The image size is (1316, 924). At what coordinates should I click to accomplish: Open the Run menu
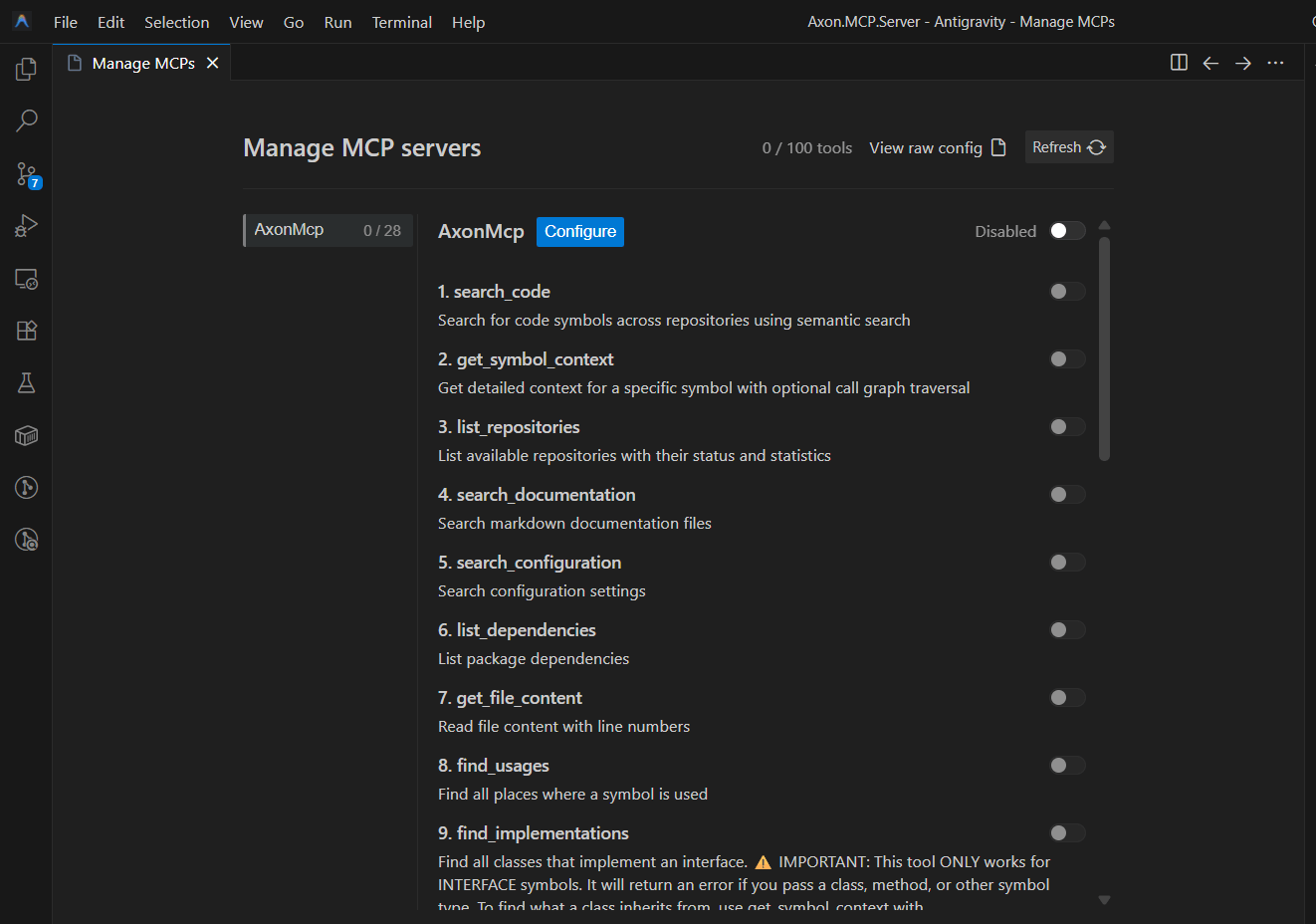(x=337, y=22)
